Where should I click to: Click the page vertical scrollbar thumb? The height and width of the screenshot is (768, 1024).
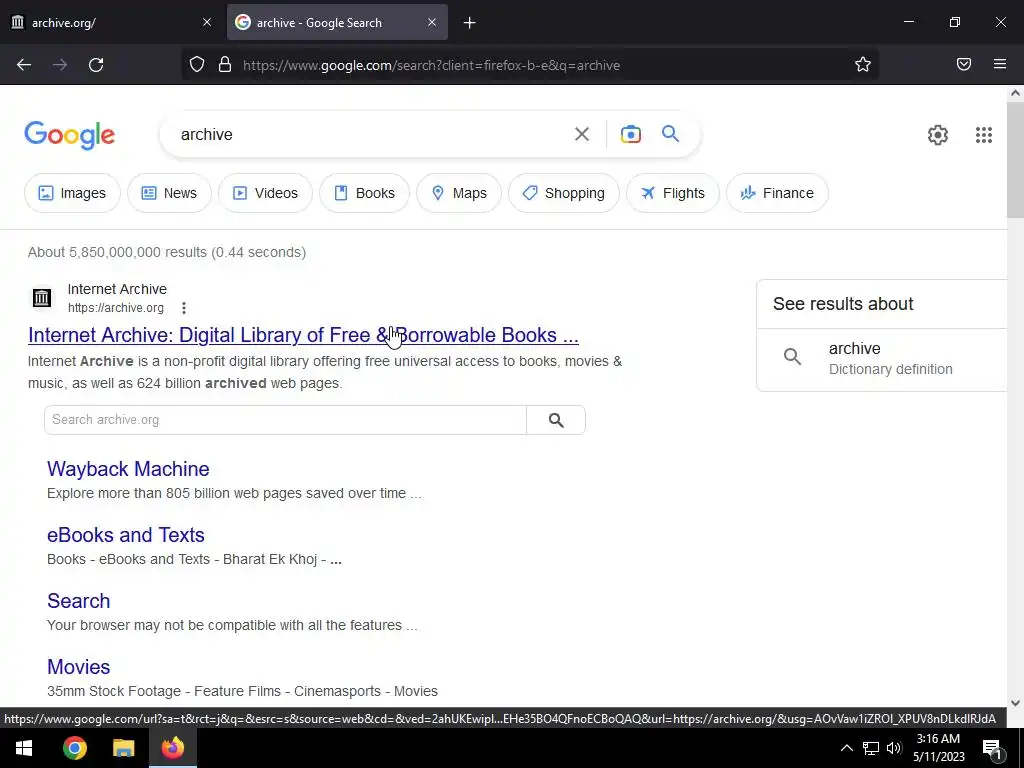(x=1015, y=160)
